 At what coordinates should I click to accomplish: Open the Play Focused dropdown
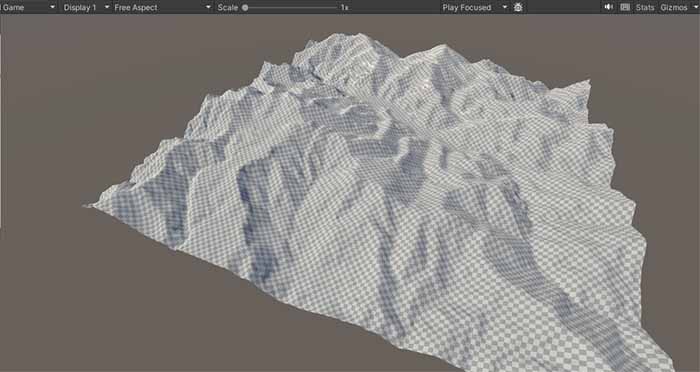click(475, 7)
